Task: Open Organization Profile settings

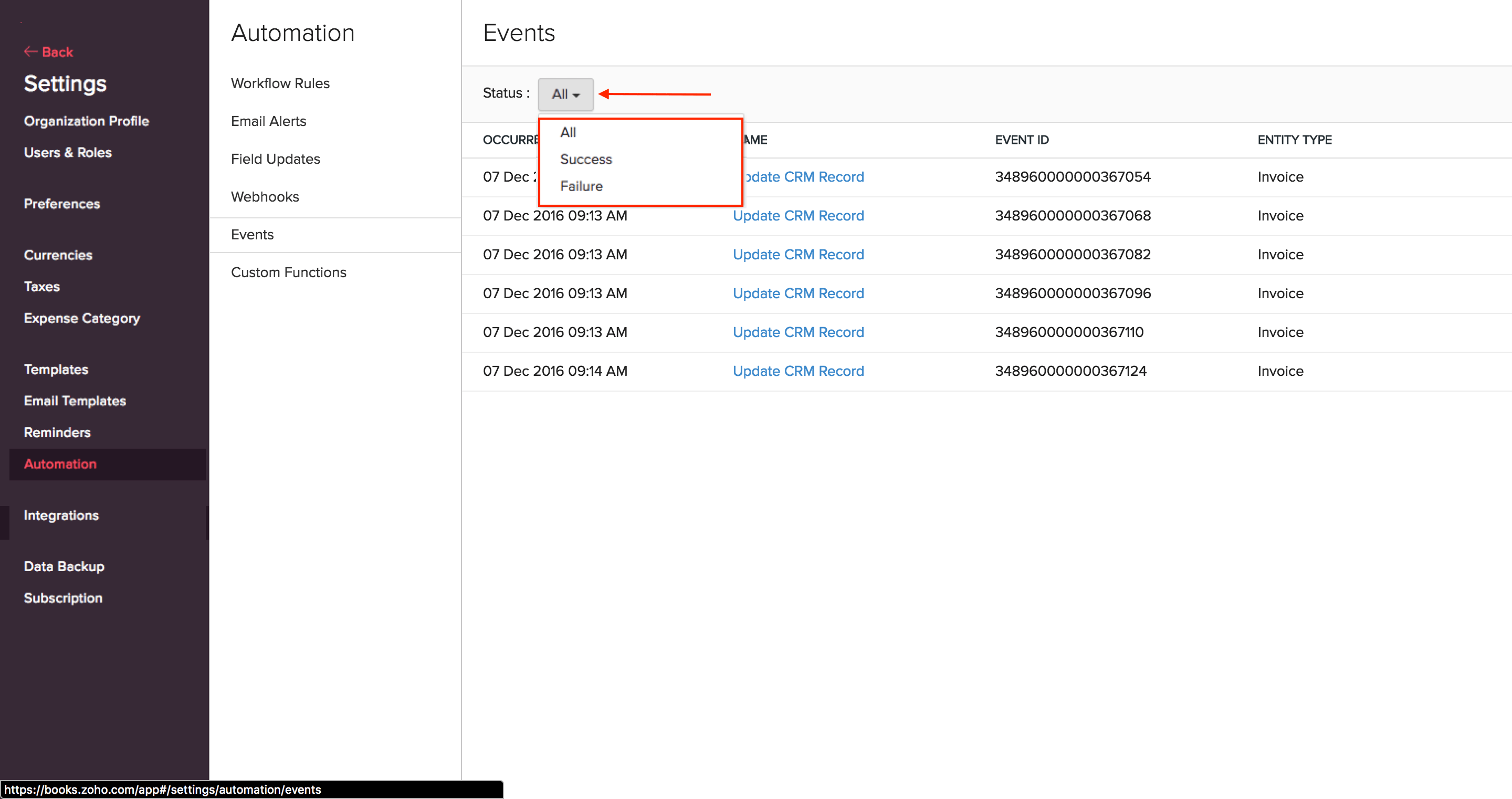Action: click(86, 121)
